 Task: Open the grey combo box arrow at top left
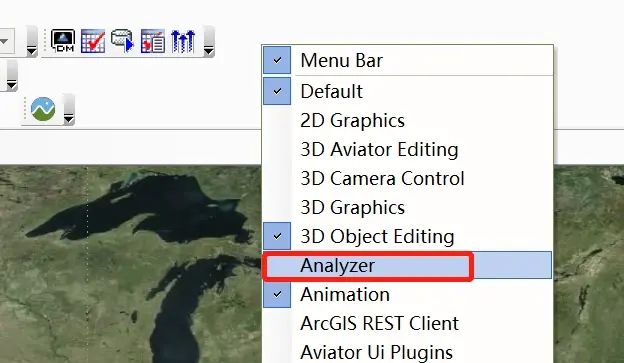(x=5, y=41)
